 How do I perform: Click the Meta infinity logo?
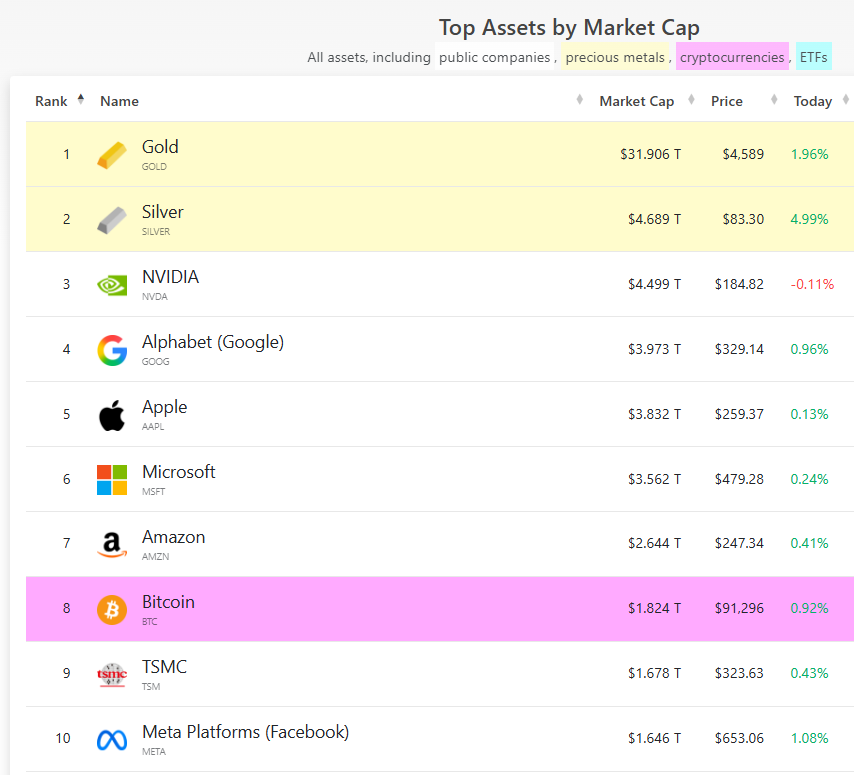coord(112,740)
